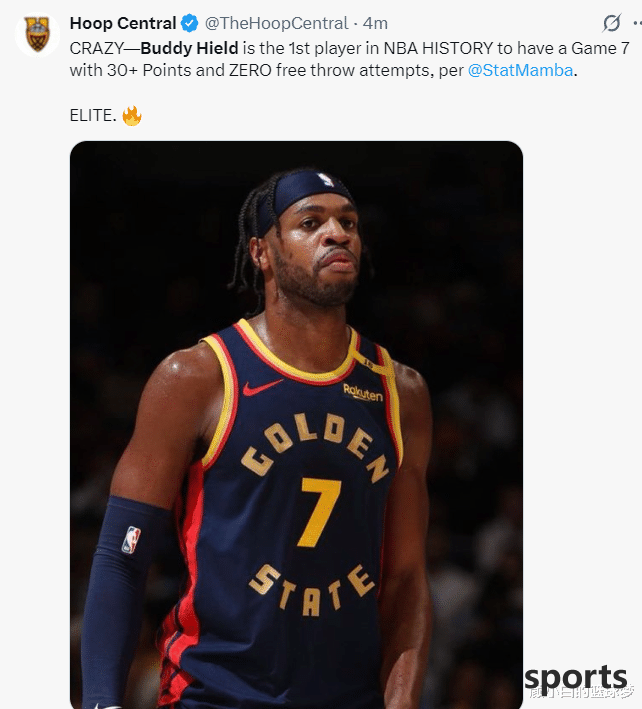642x709 pixels.
Task: Open the @TheHoopCentral handle link
Action: coord(276,23)
